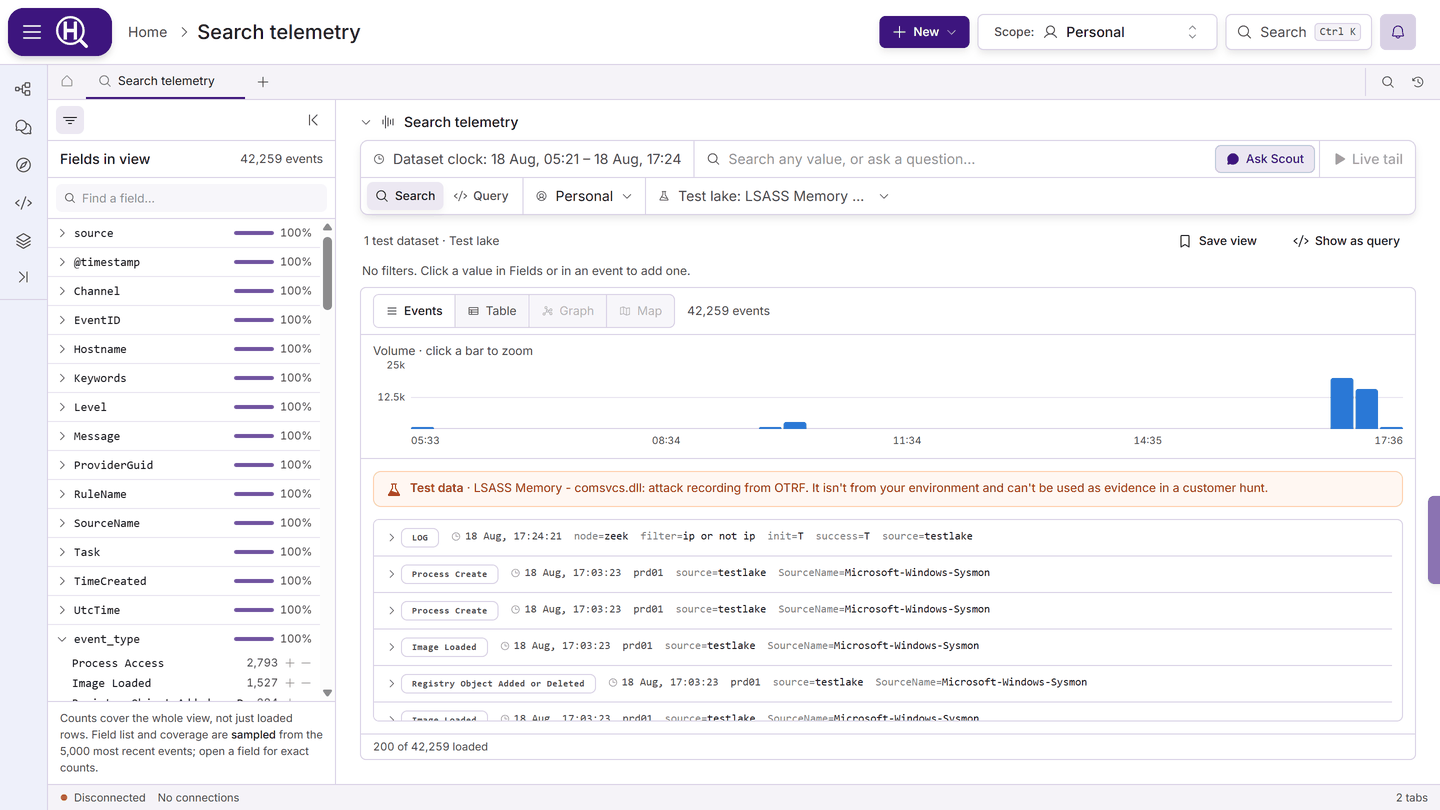Expand the Registry Object Added or Deleted event

[x=392, y=683]
